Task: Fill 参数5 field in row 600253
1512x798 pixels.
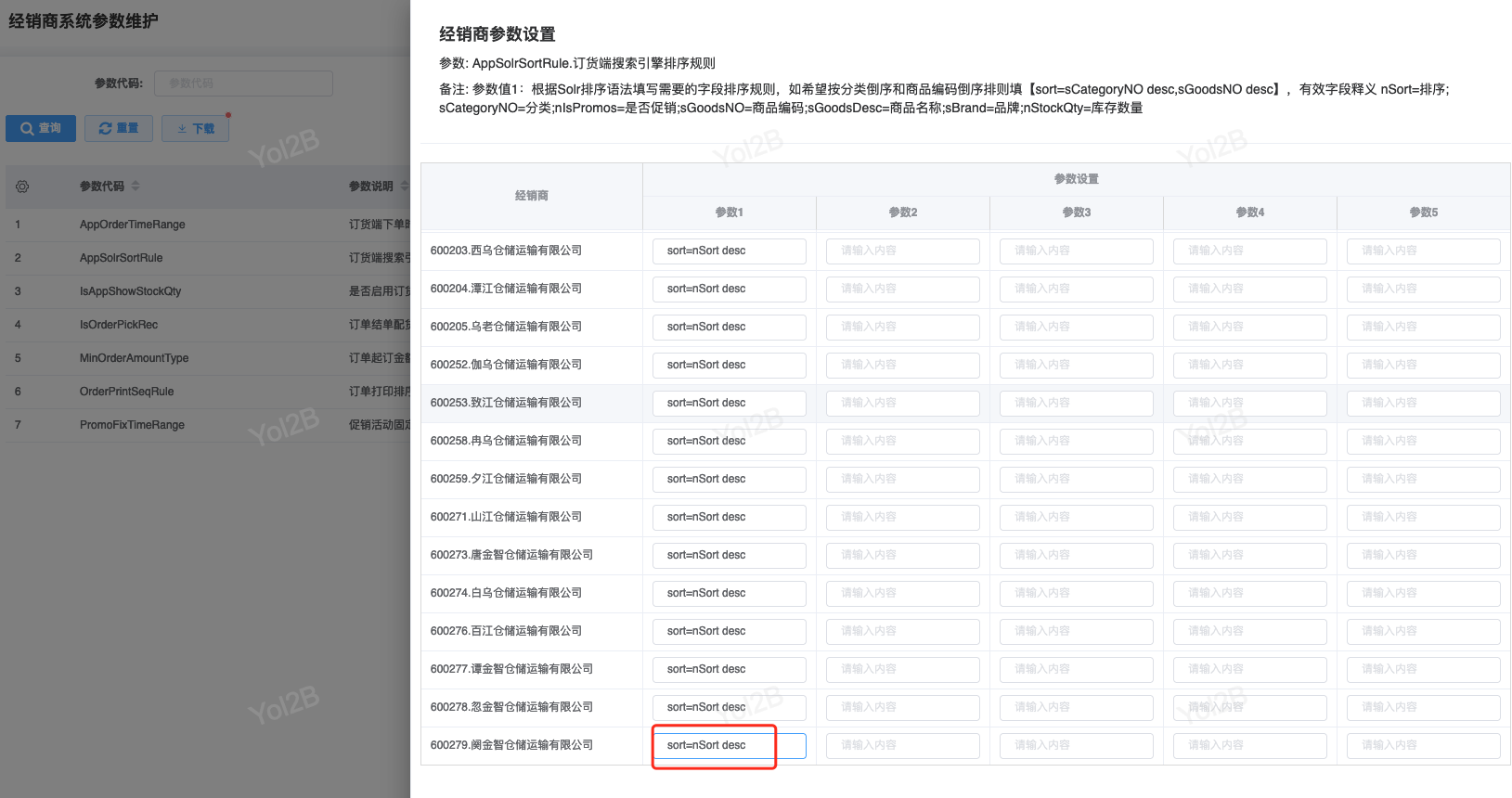Action: pos(1424,404)
